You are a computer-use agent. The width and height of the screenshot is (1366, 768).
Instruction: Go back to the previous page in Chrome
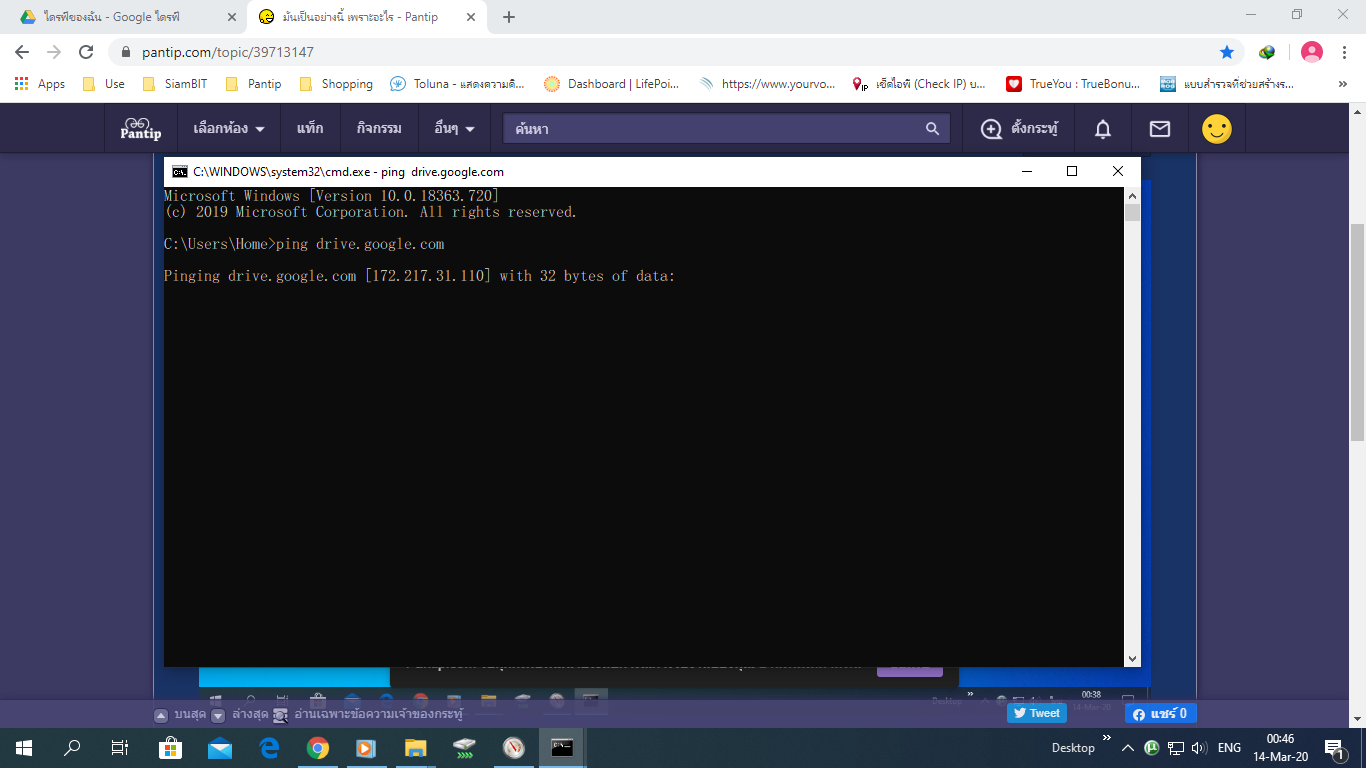(x=22, y=52)
